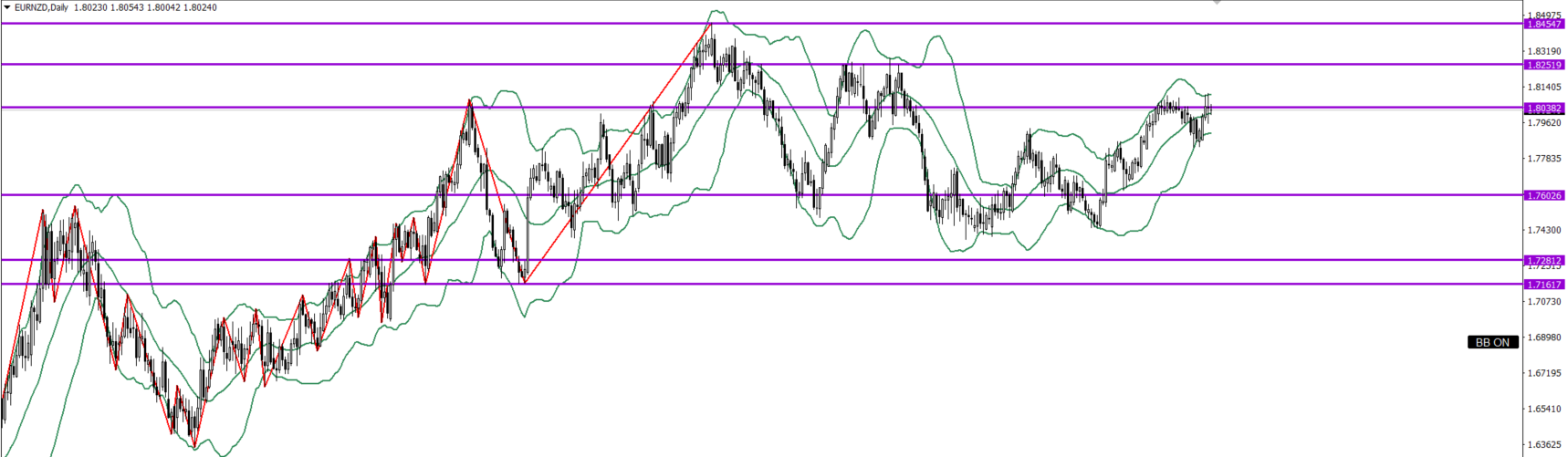The width and height of the screenshot is (1568, 457).
Task: Click the 1.68980 value on price scale
Action: pos(1543,338)
